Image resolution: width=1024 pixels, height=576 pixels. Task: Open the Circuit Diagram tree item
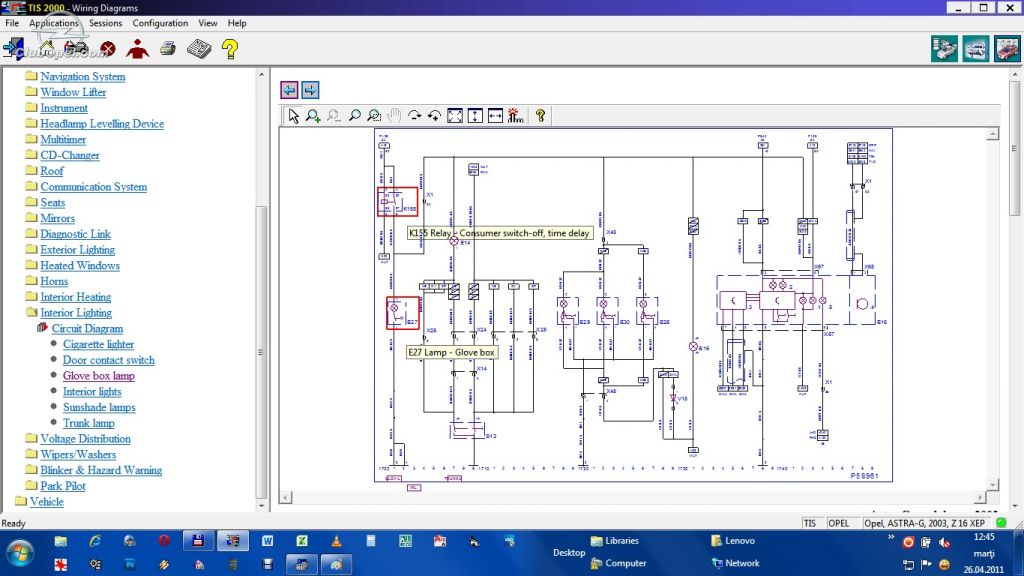(87, 328)
